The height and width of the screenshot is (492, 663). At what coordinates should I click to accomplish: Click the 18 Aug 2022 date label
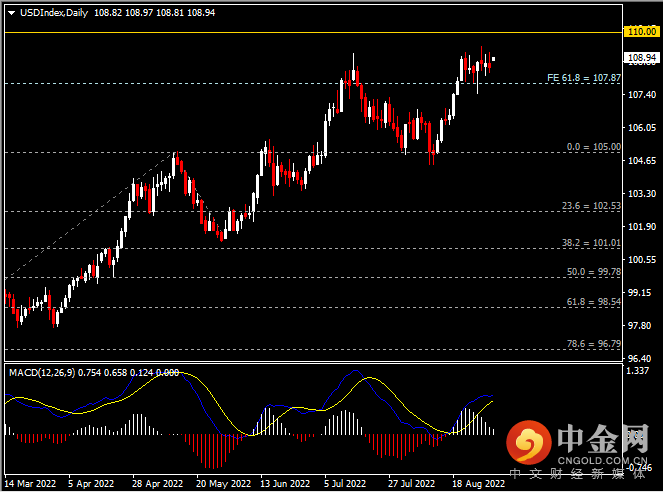(478, 484)
